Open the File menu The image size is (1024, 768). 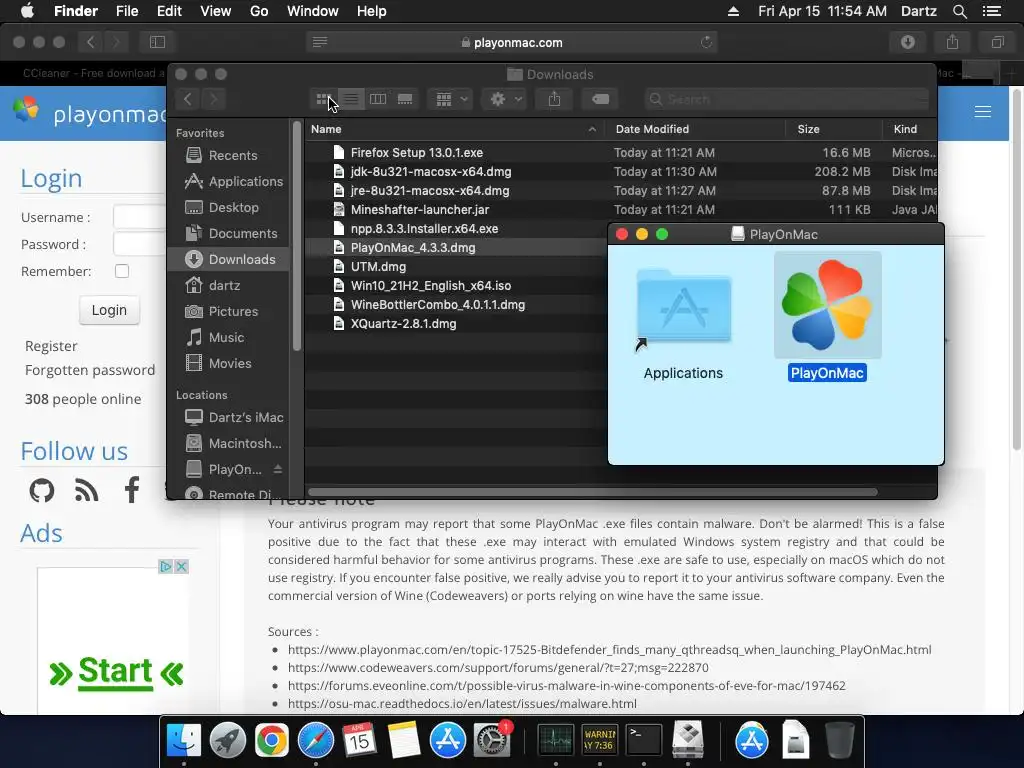pyautogui.click(x=127, y=11)
